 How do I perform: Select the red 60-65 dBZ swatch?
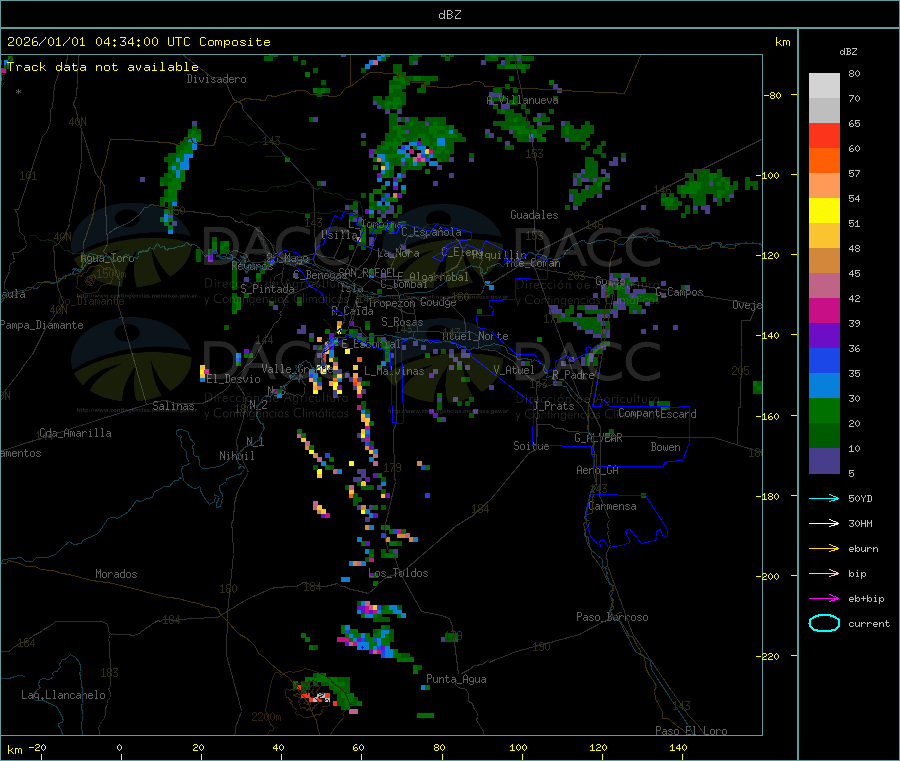pos(824,135)
